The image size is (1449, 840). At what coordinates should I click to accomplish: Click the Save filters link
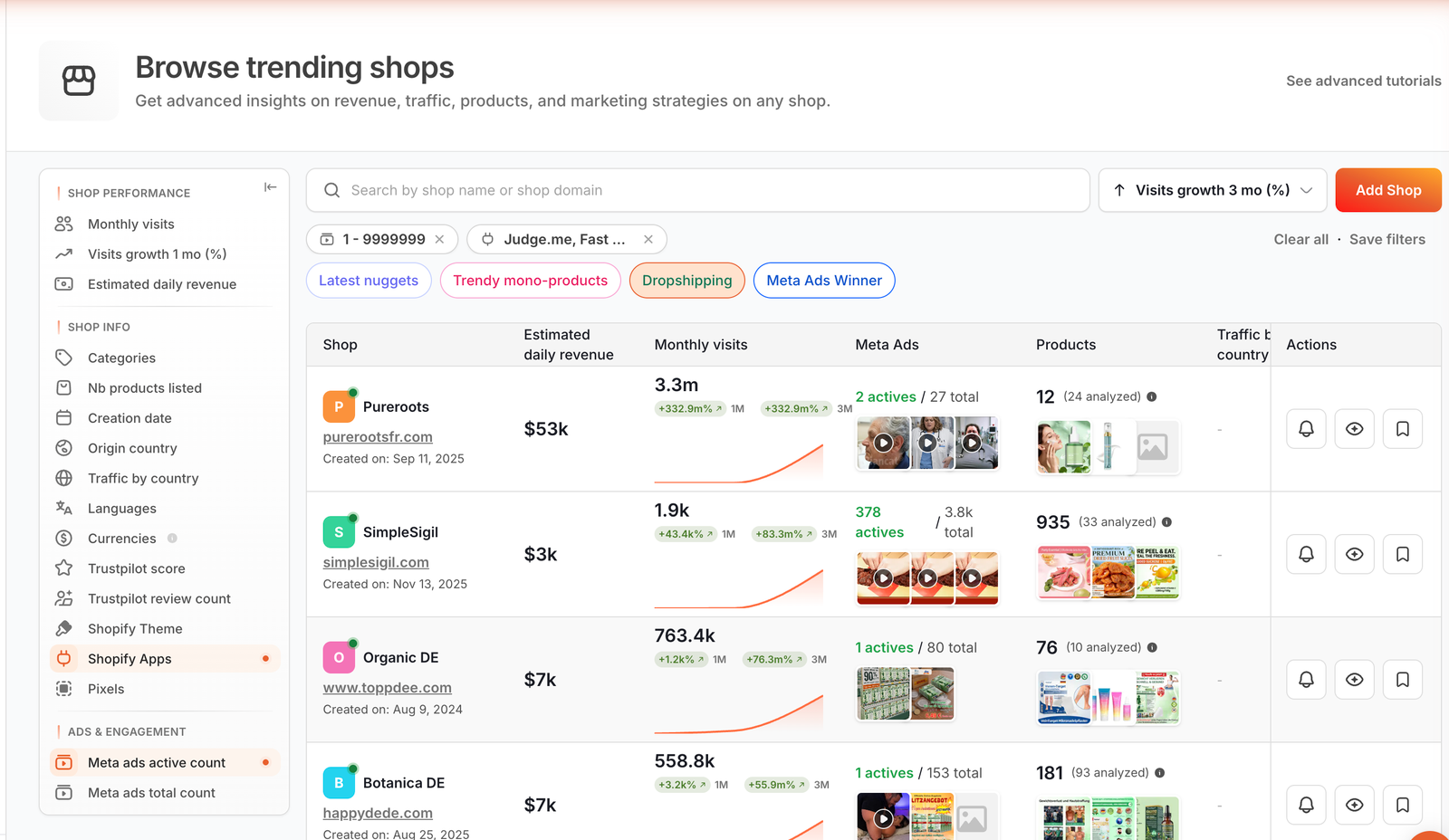coord(1387,239)
